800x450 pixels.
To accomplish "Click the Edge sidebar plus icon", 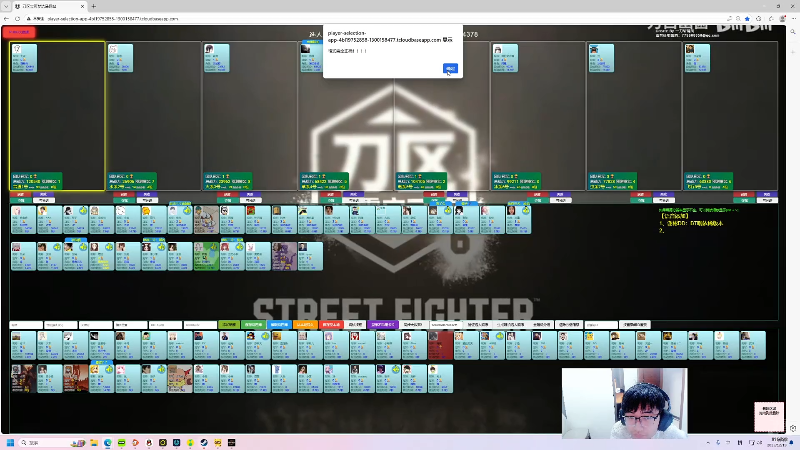I will 793,52.
